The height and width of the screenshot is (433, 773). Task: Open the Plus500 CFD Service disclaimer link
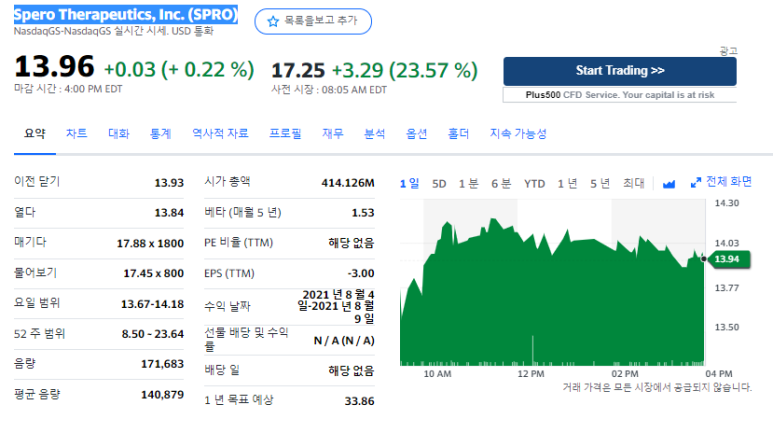click(620, 95)
